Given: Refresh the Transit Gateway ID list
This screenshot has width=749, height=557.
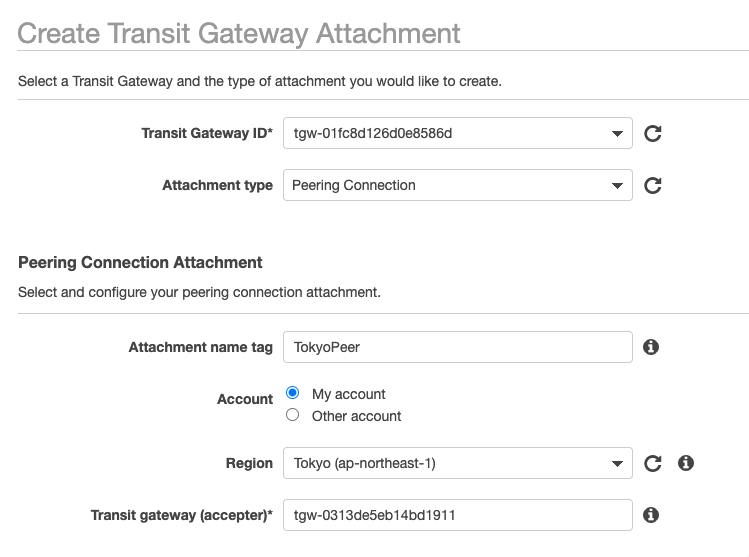Looking at the screenshot, I should [653, 133].
